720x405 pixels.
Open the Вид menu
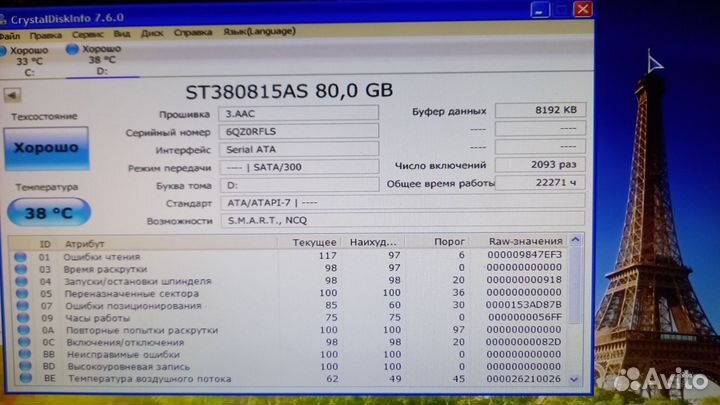click(122, 34)
